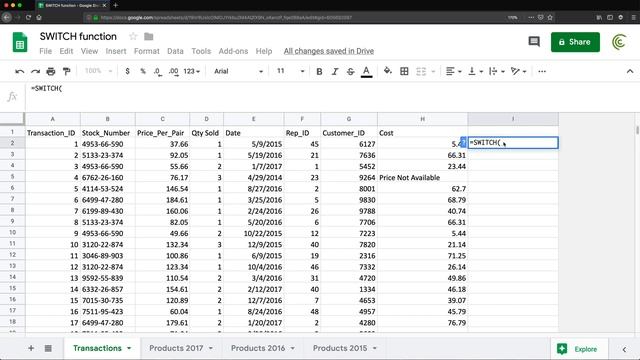Open the zoom 100% dropdown
The image size is (640, 360).
tap(98, 71)
